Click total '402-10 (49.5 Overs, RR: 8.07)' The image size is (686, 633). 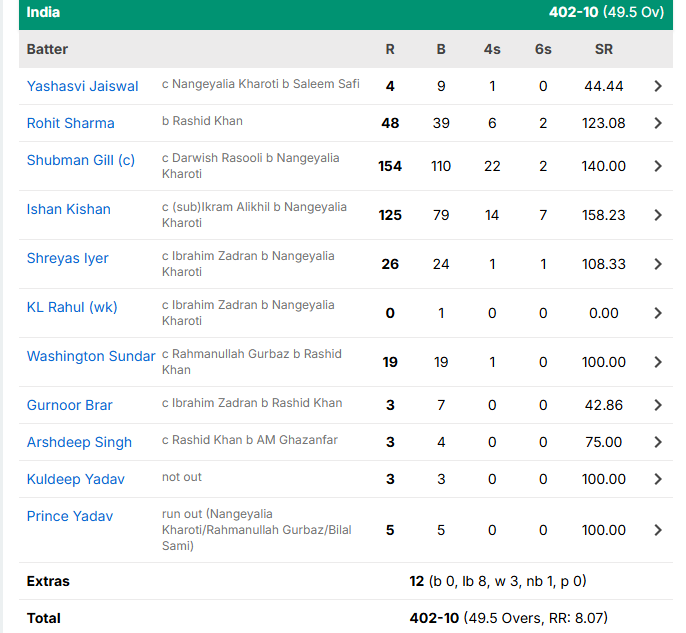pyautogui.click(x=509, y=618)
